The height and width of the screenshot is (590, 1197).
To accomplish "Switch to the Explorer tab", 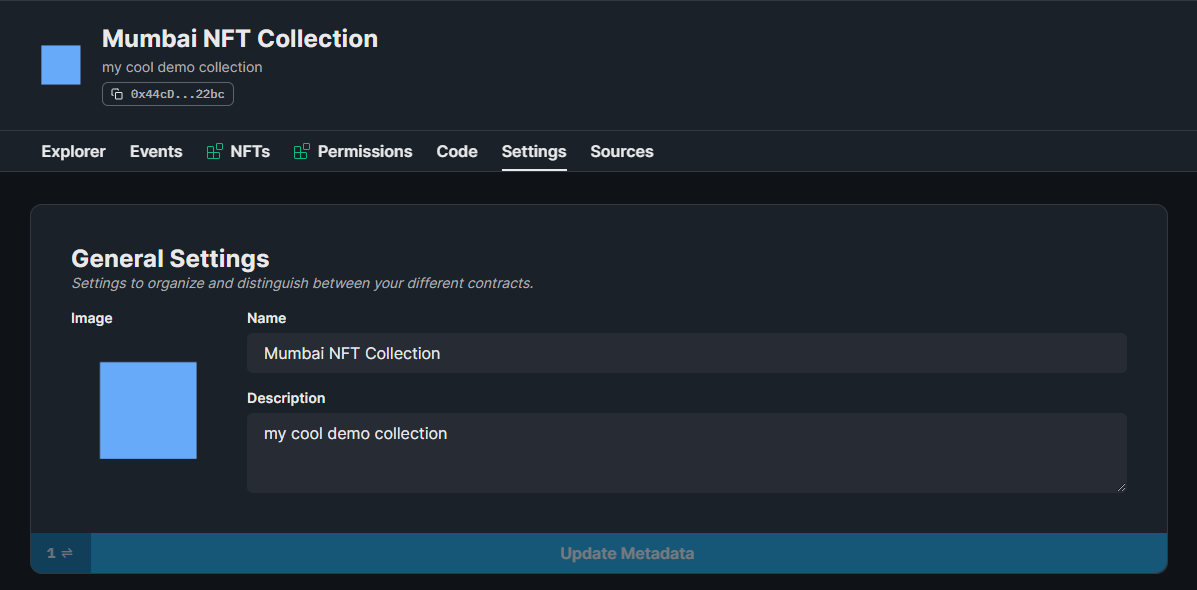I will coord(73,151).
